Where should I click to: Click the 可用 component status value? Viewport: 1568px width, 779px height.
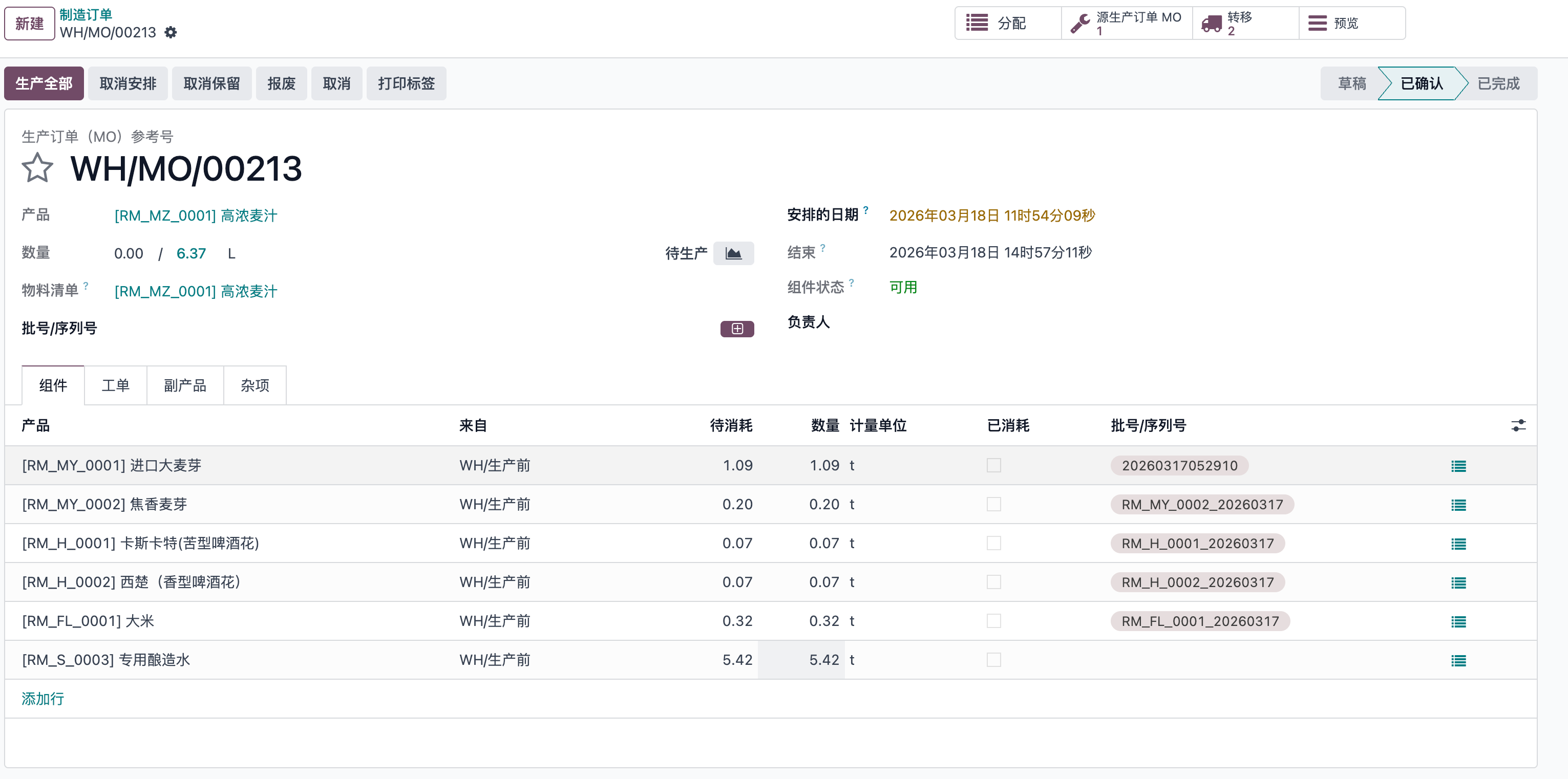(x=903, y=287)
